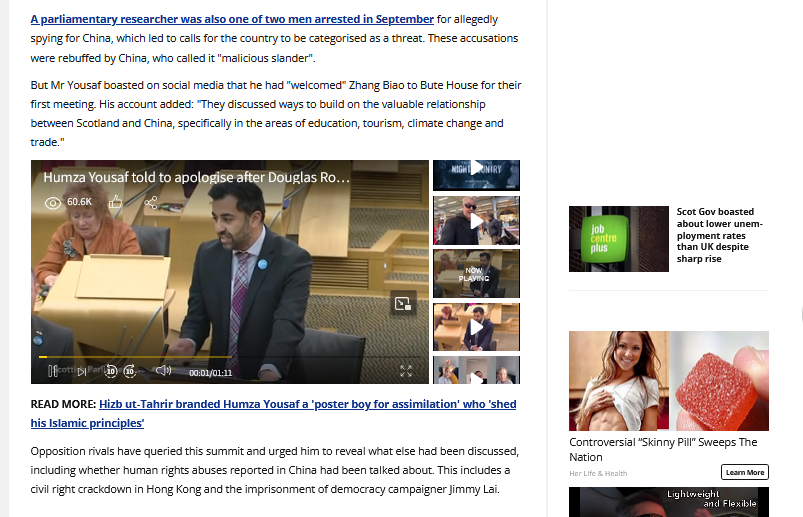Viewport: 803px width, 517px height.
Task: Open Hizb ut-Tahrir branded Humza Yousaf link
Action: point(273,414)
